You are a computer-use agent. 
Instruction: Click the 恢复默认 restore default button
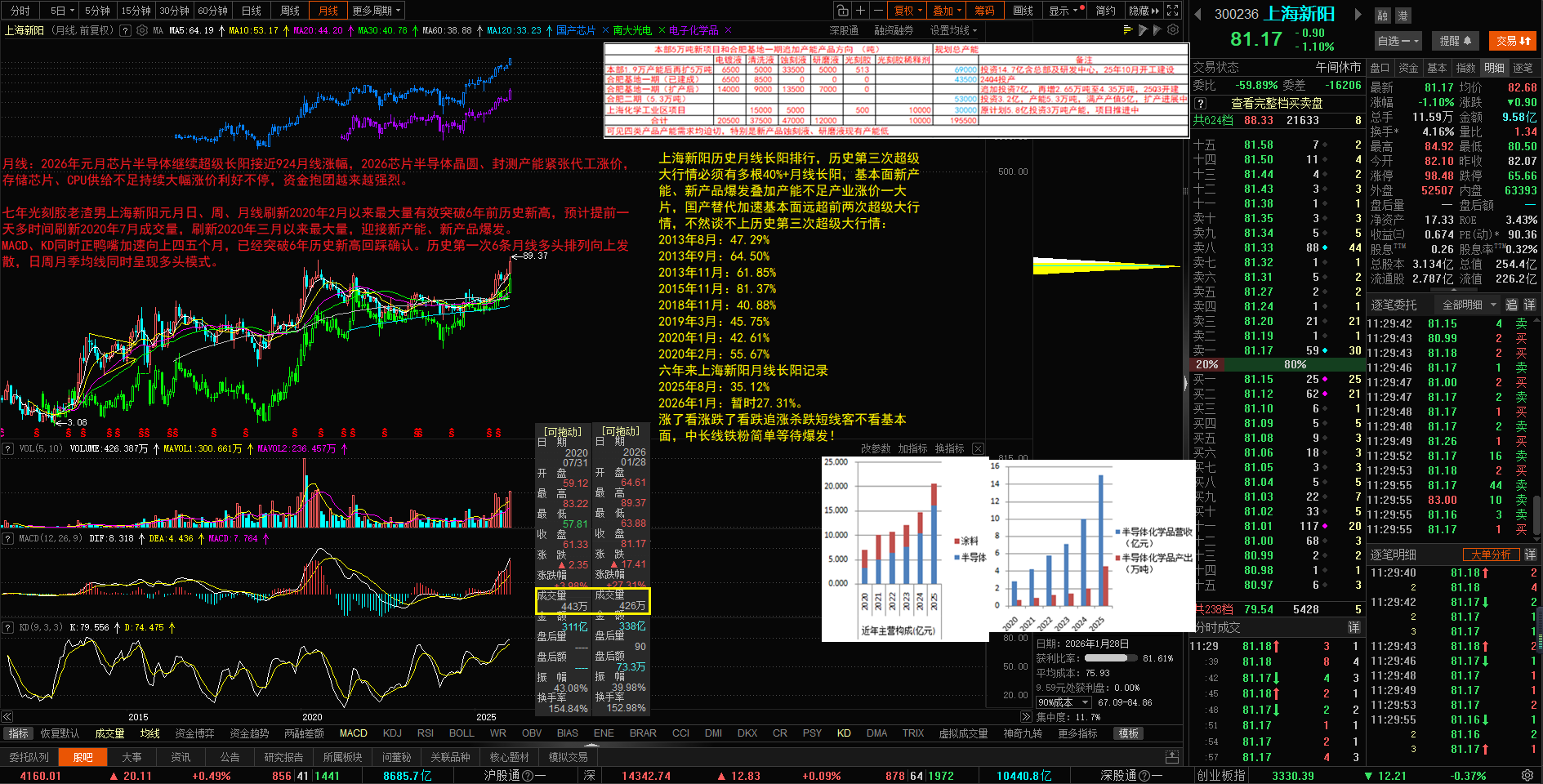point(60,733)
